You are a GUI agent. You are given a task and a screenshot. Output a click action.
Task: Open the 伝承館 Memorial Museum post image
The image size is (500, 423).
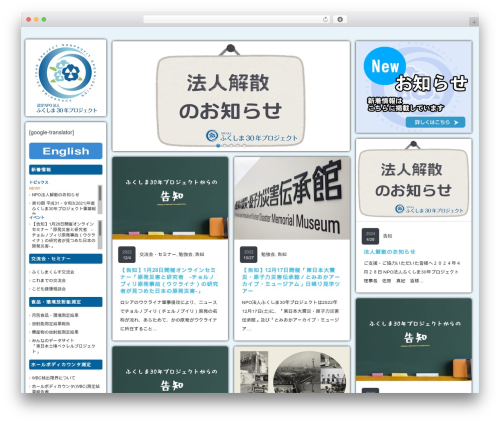tap(292, 198)
